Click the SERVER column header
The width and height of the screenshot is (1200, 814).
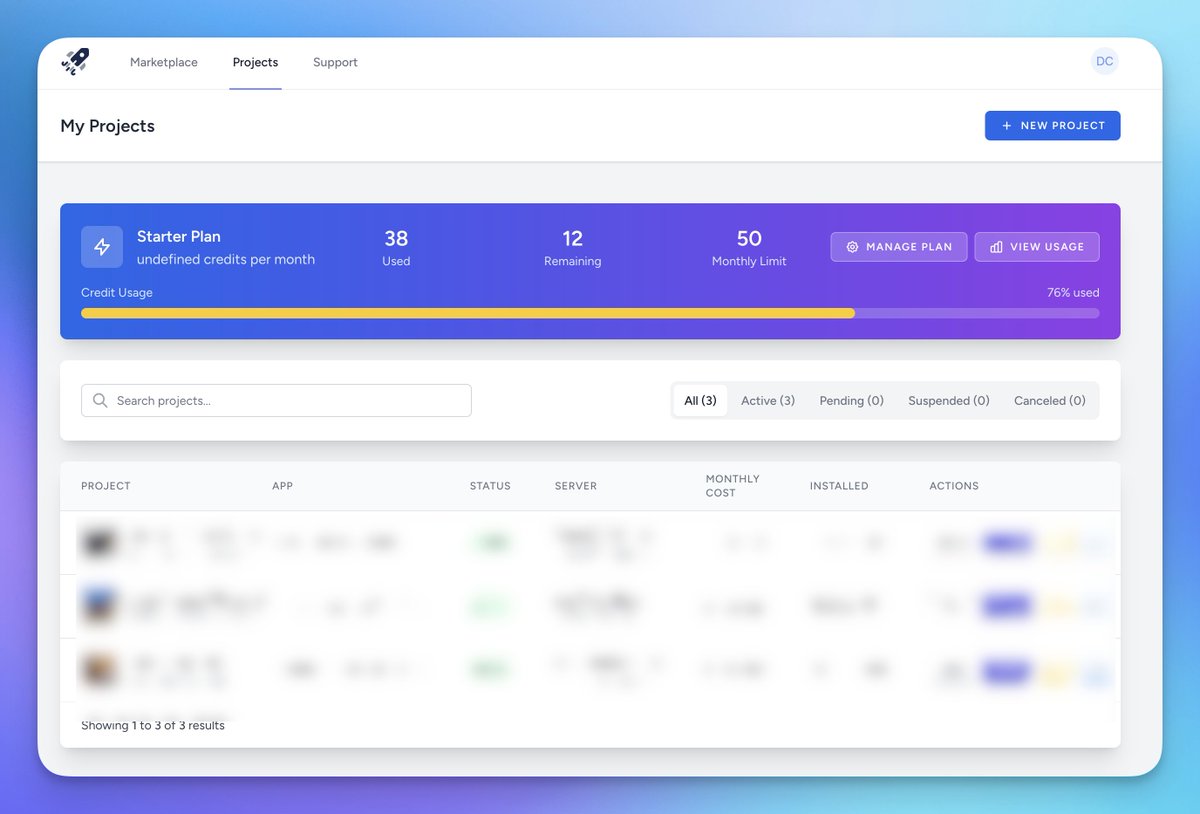click(x=576, y=486)
